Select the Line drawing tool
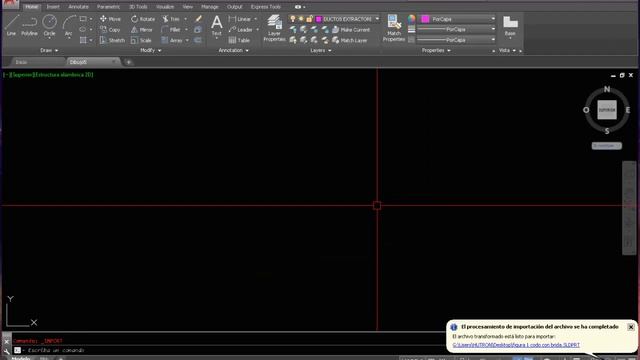The image size is (640, 360). (x=11, y=26)
